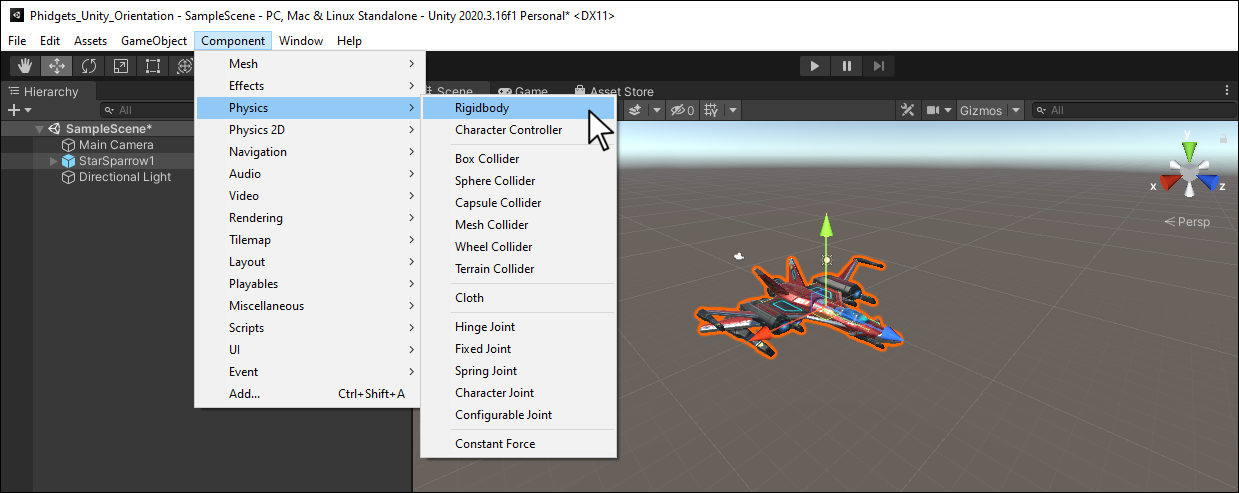
Task: Expand the Mesh submenu
Action: 307,64
